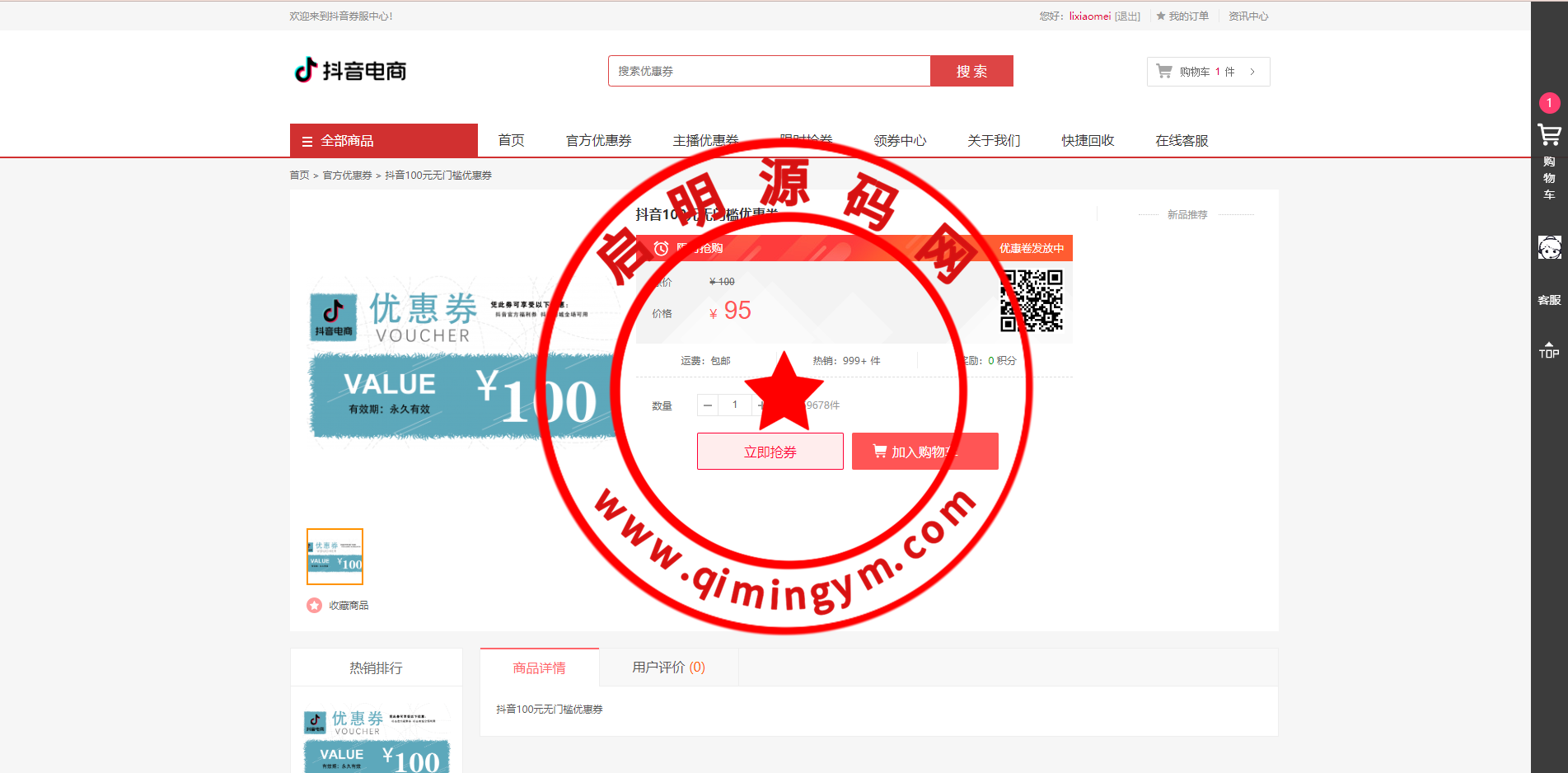Expand header cart with chevron arrow

[1252, 72]
